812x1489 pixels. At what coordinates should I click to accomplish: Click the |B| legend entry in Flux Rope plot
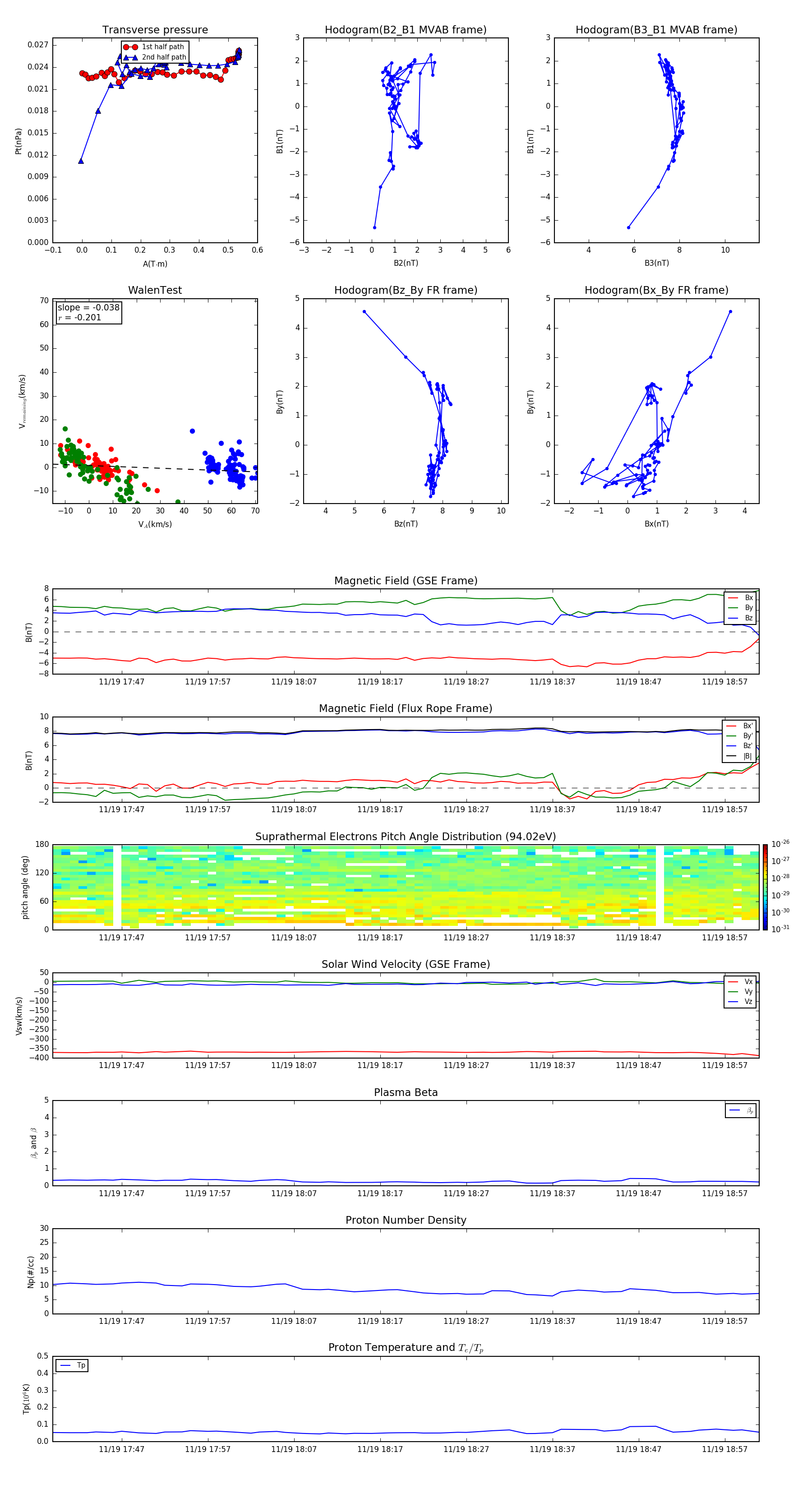pos(739,756)
